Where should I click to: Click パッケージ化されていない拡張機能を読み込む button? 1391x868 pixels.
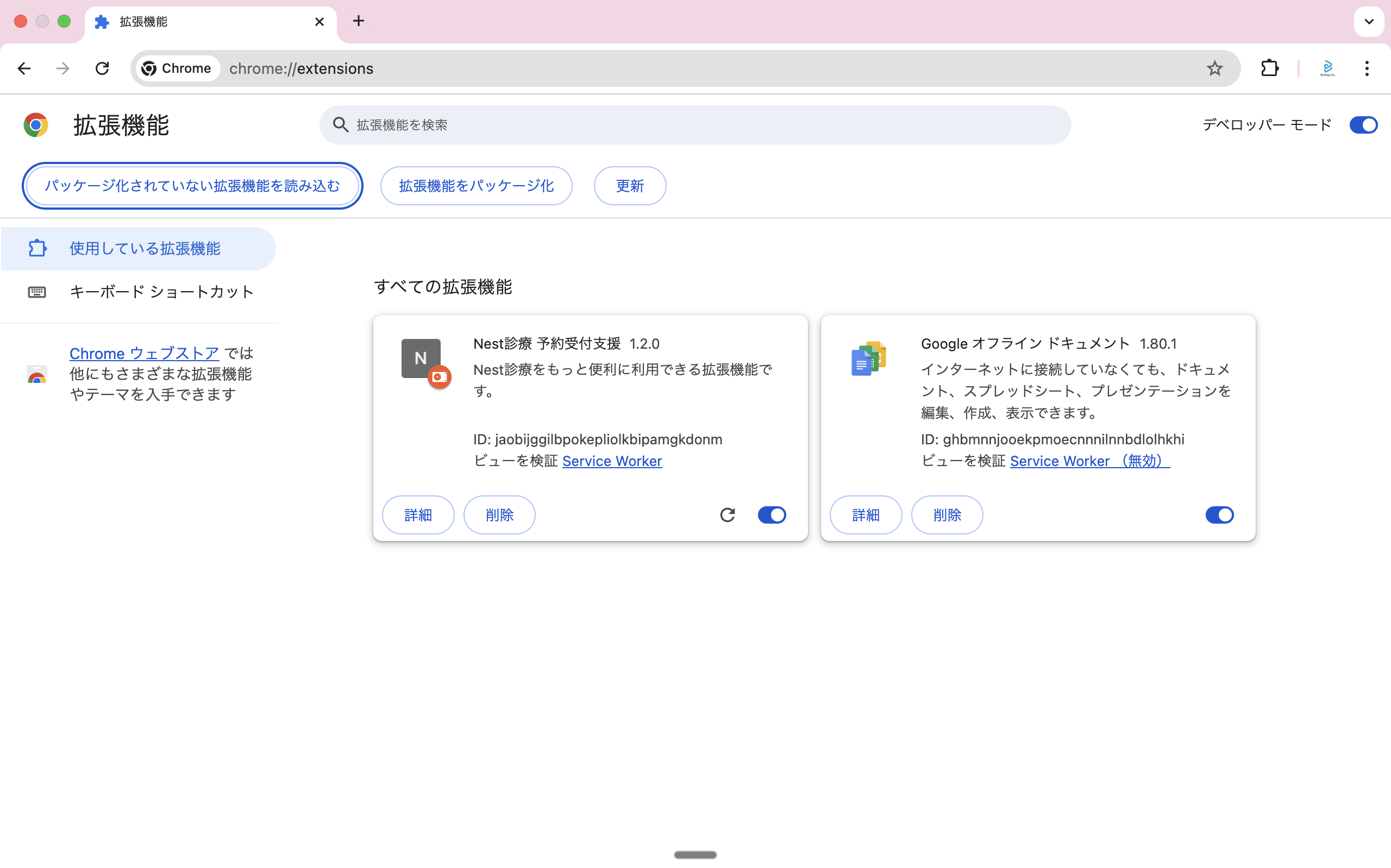[192, 186]
